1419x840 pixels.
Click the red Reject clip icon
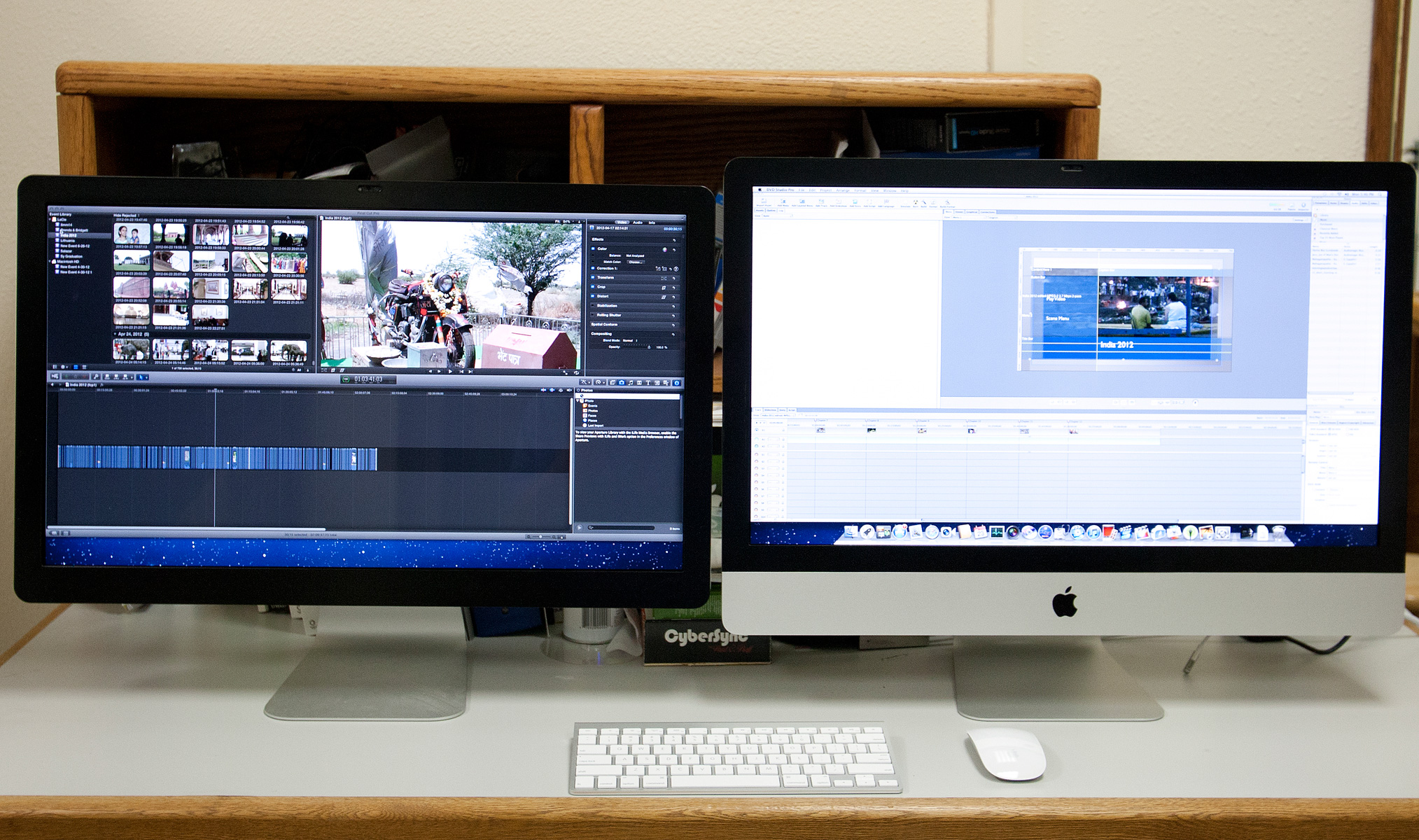[x=84, y=377]
